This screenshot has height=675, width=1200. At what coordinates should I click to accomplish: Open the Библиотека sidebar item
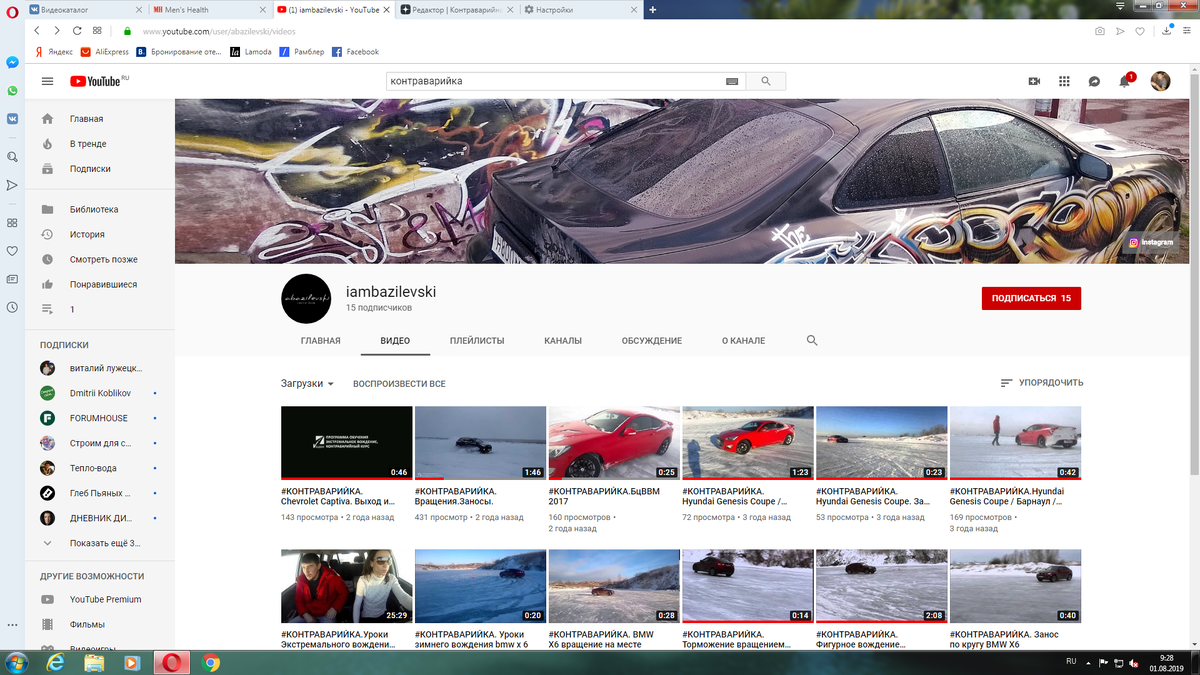[x=93, y=210]
